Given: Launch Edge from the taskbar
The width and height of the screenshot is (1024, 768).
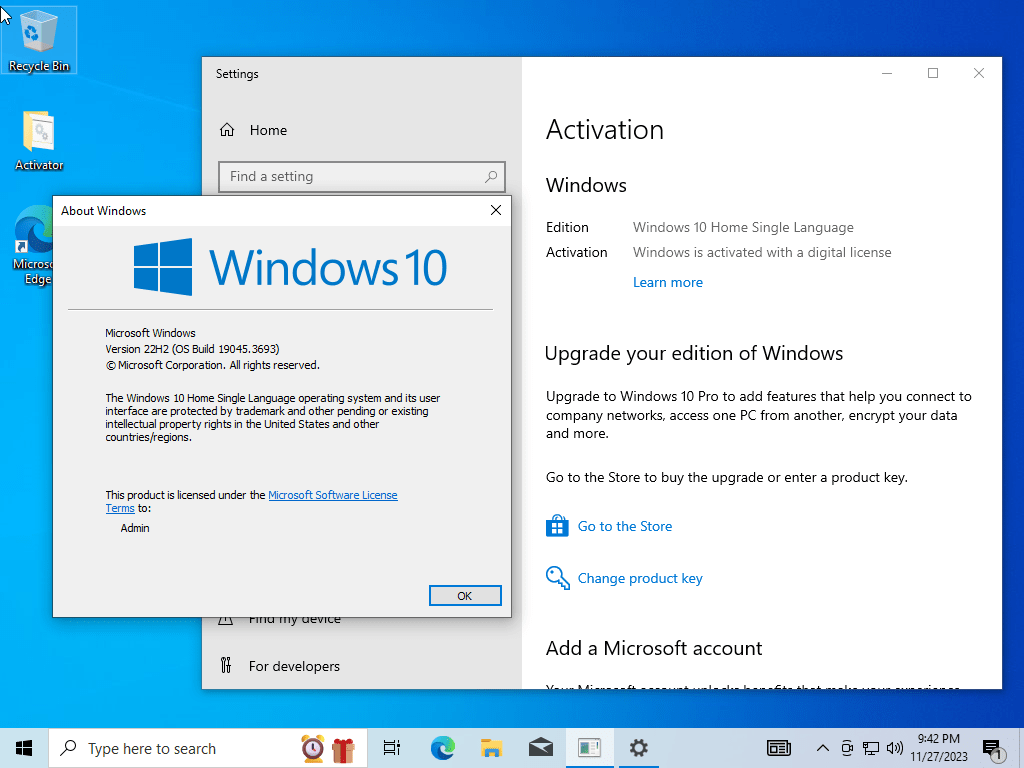Looking at the screenshot, I should (442, 748).
